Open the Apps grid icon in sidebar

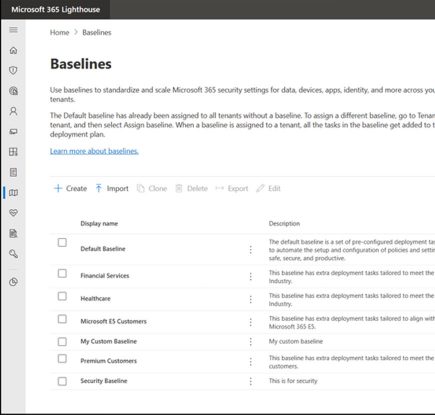tap(13, 152)
